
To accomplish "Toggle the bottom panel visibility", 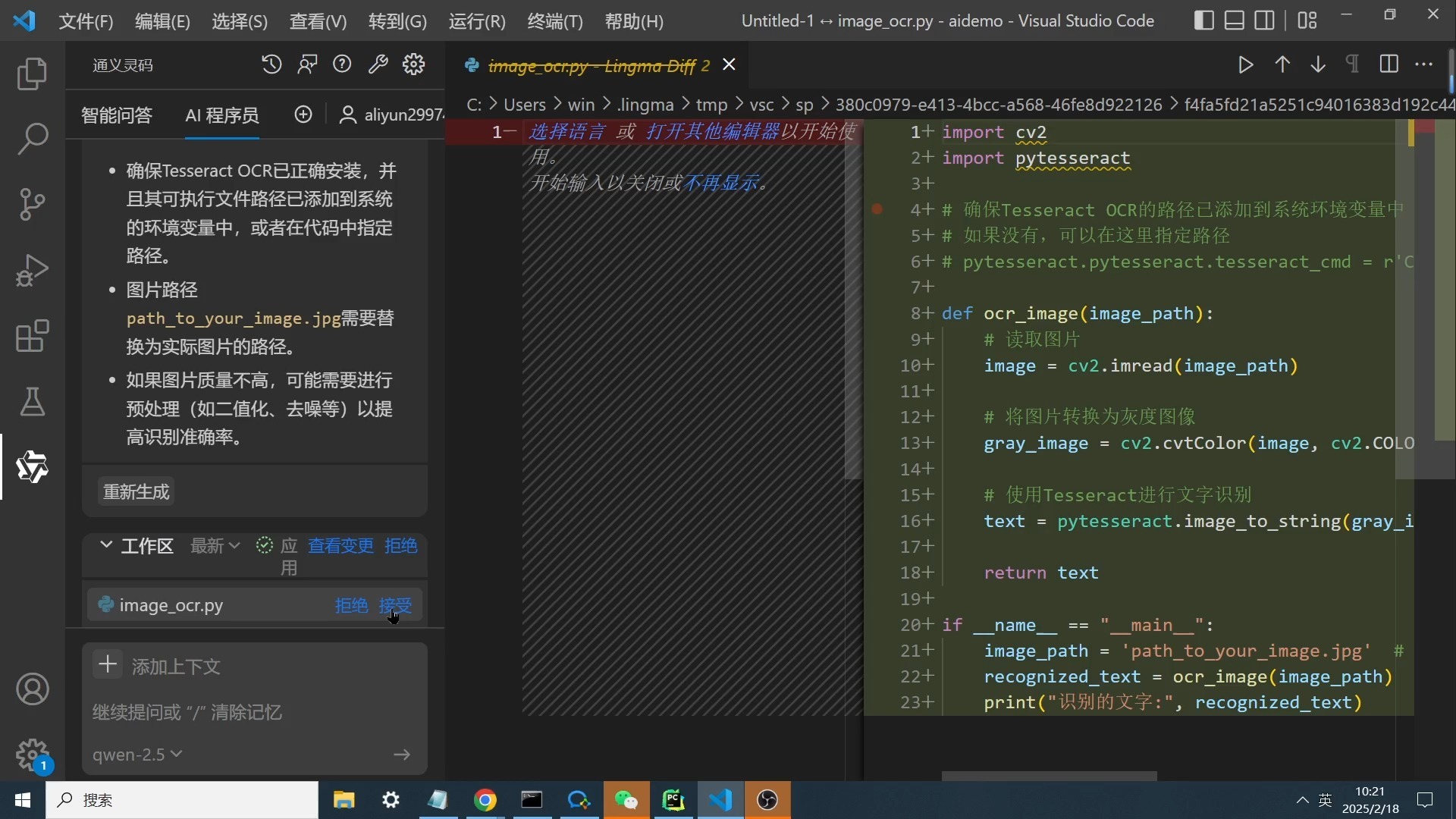I will 1234,20.
